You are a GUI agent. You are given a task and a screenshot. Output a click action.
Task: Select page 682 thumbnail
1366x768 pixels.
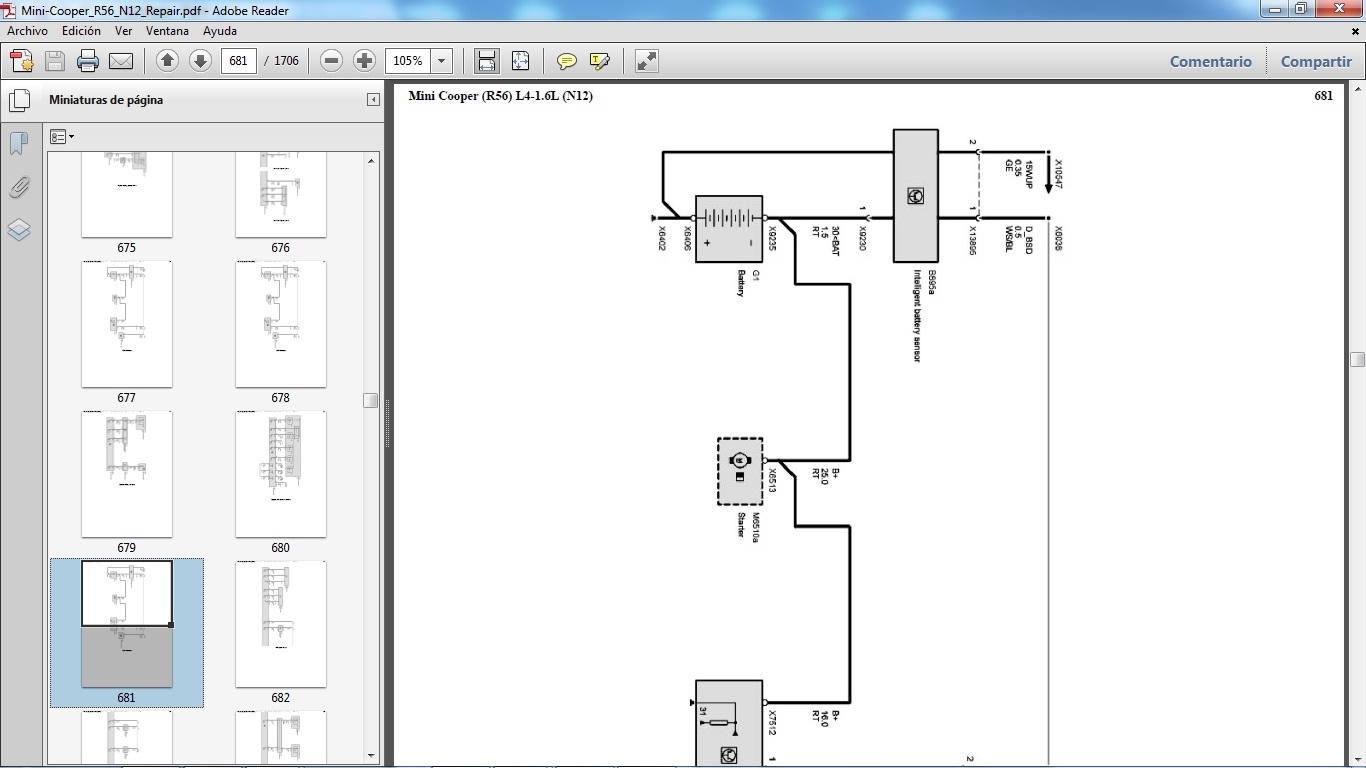point(280,624)
